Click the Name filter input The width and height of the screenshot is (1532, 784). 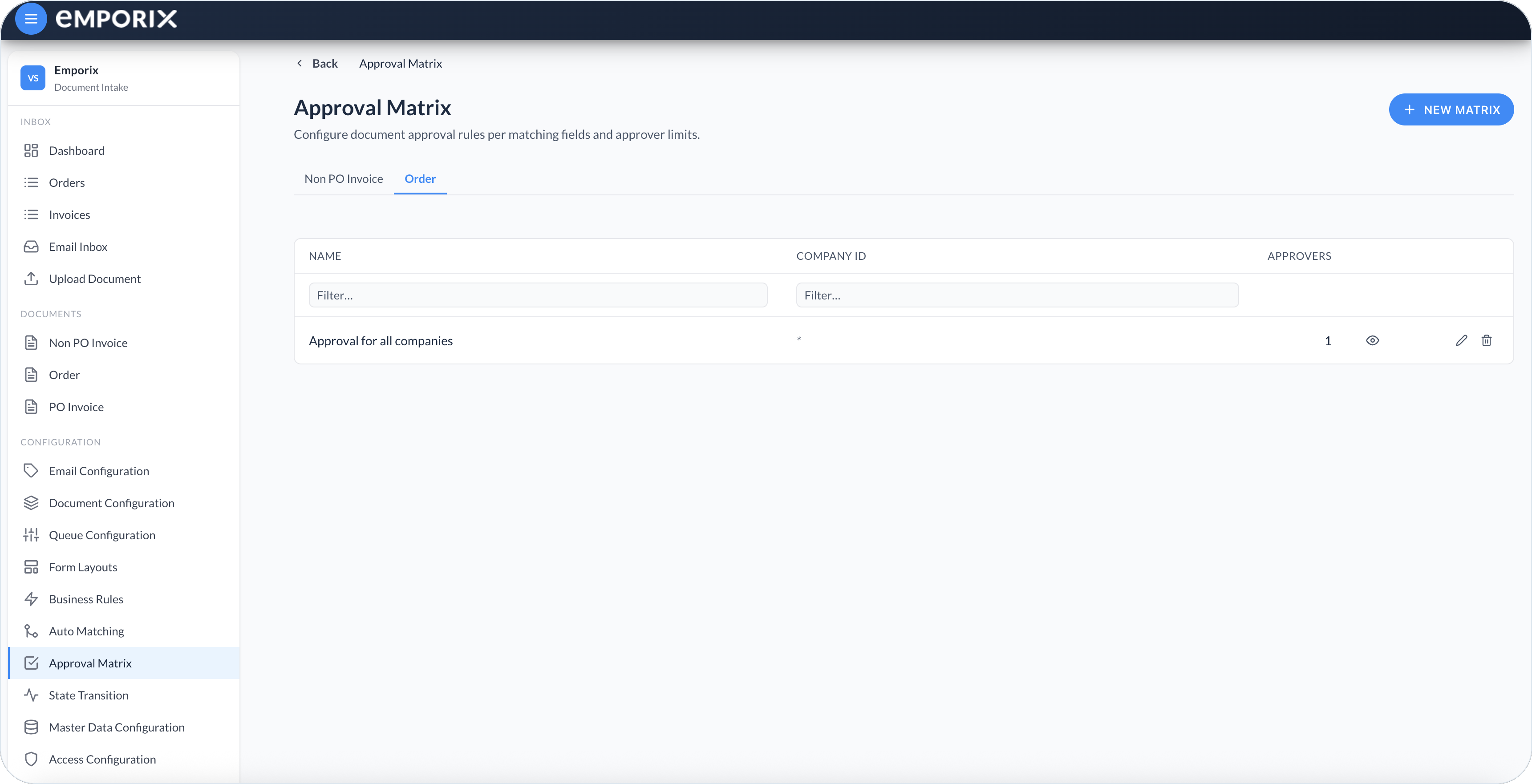point(538,295)
